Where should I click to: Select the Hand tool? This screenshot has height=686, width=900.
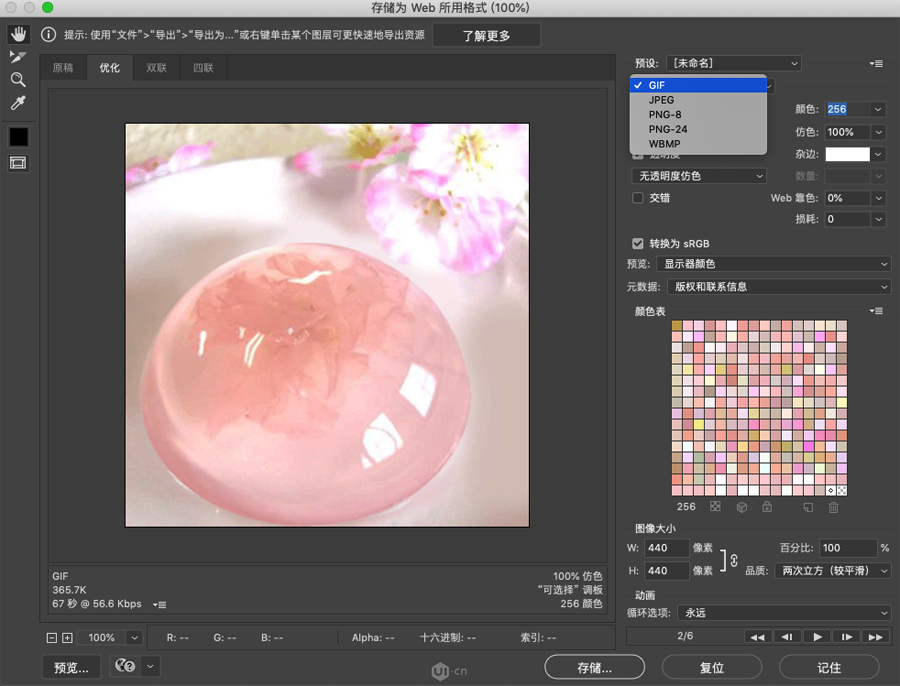[18, 34]
